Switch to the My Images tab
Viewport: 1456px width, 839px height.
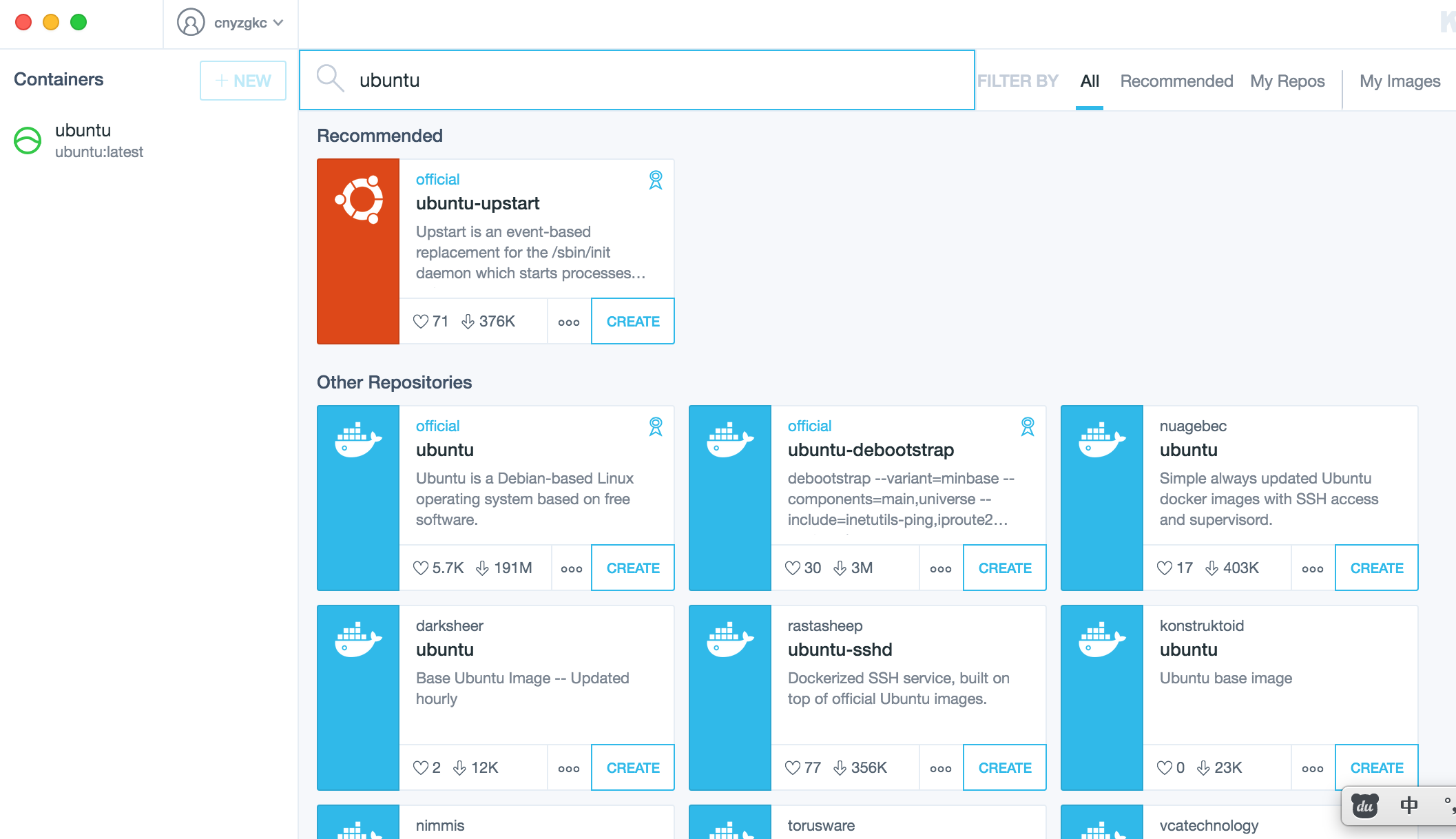point(1400,81)
